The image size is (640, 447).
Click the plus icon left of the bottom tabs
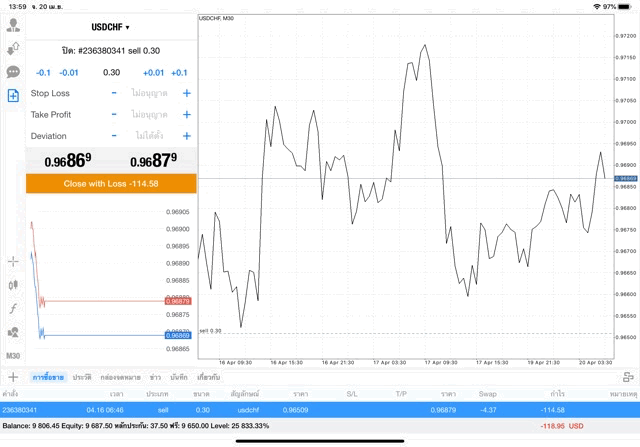click(x=13, y=377)
